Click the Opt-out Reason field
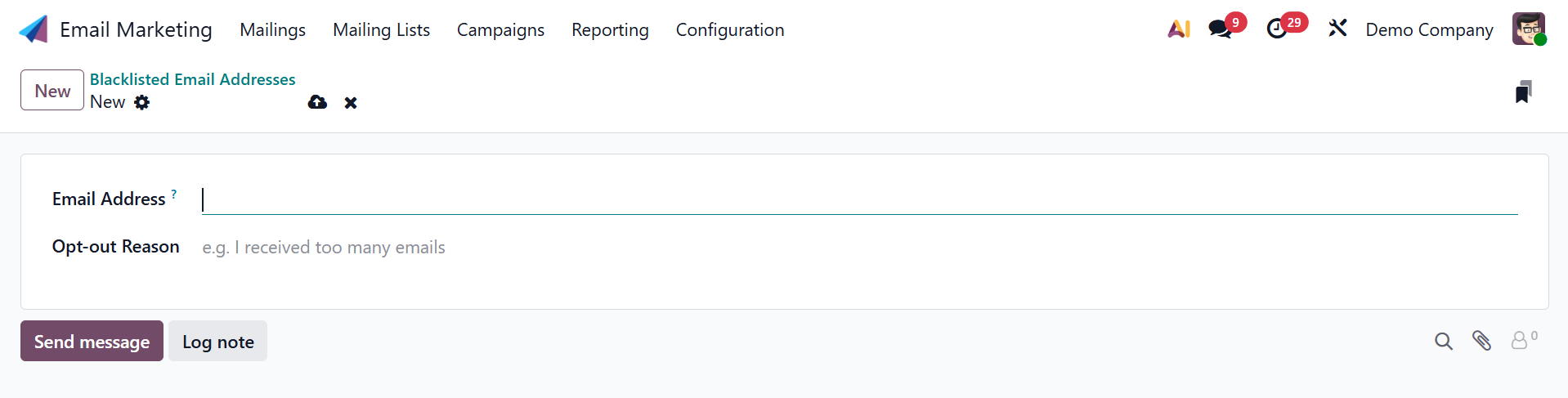Viewport: 1568px width, 398px height. pyautogui.click(x=858, y=248)
